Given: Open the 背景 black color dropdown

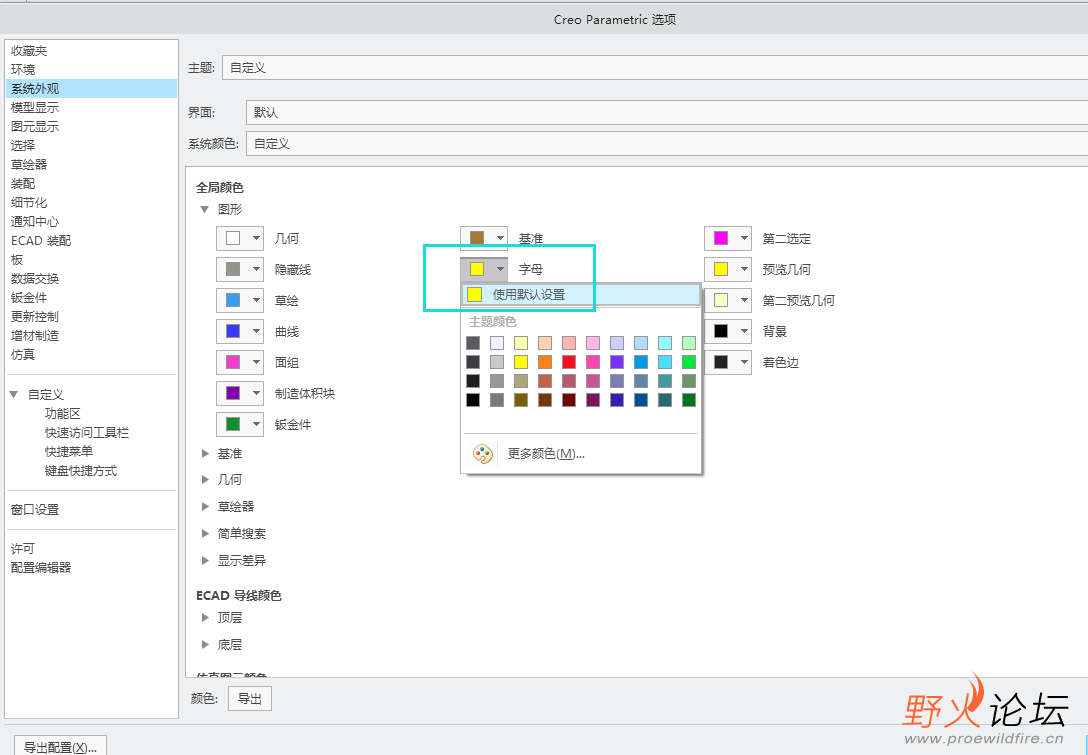Looking at the screenshot, I should [728, 332].
